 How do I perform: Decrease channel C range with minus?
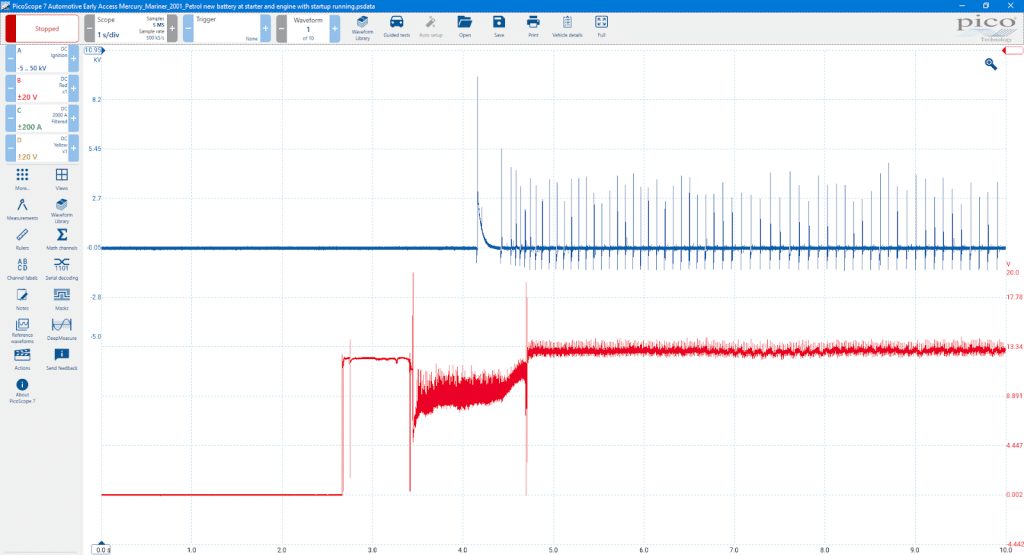pyautogui.click(x=10, y=119)
